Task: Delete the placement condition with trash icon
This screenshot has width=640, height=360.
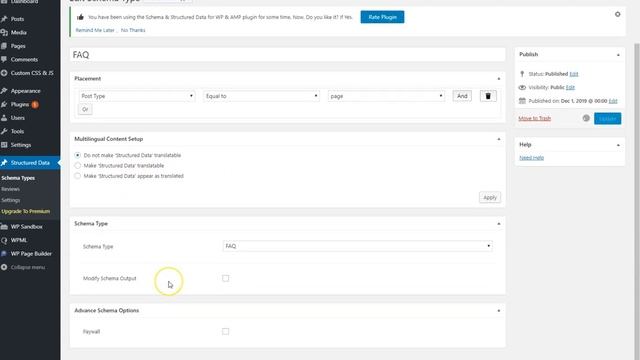Action: pos(488,96)
